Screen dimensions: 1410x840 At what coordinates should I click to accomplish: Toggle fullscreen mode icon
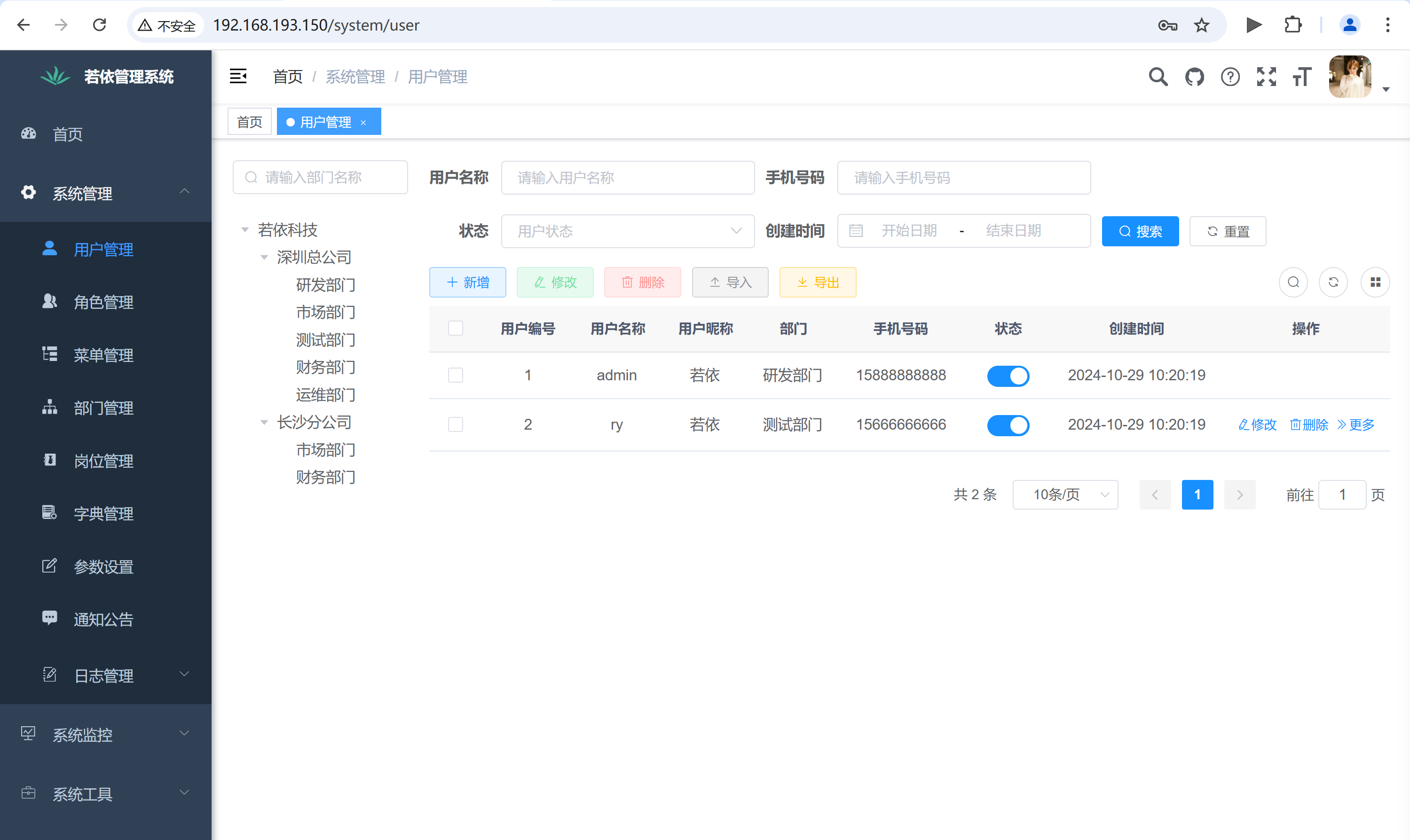1266,77
